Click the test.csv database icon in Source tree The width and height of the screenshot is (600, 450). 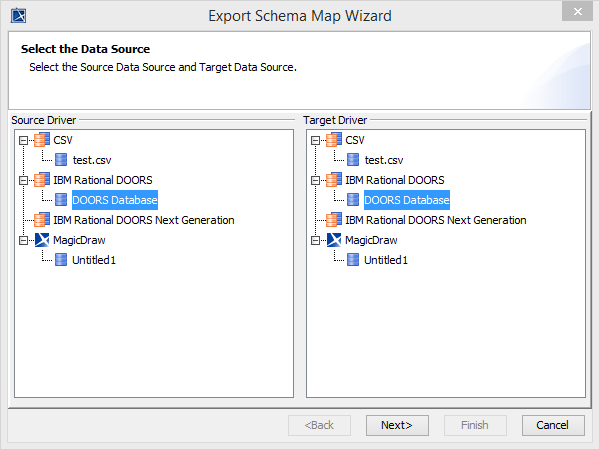pos(61,160)
